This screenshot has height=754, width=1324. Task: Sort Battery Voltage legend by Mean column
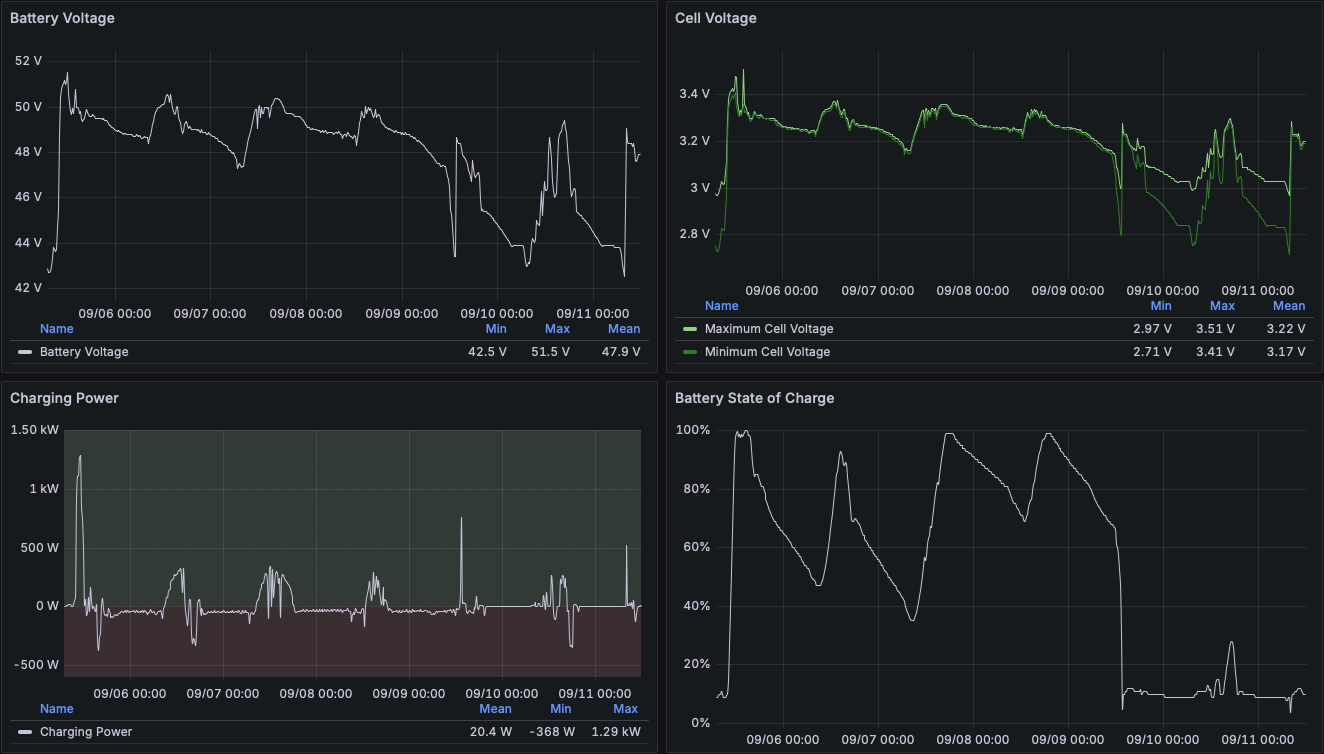click(624, 329)
